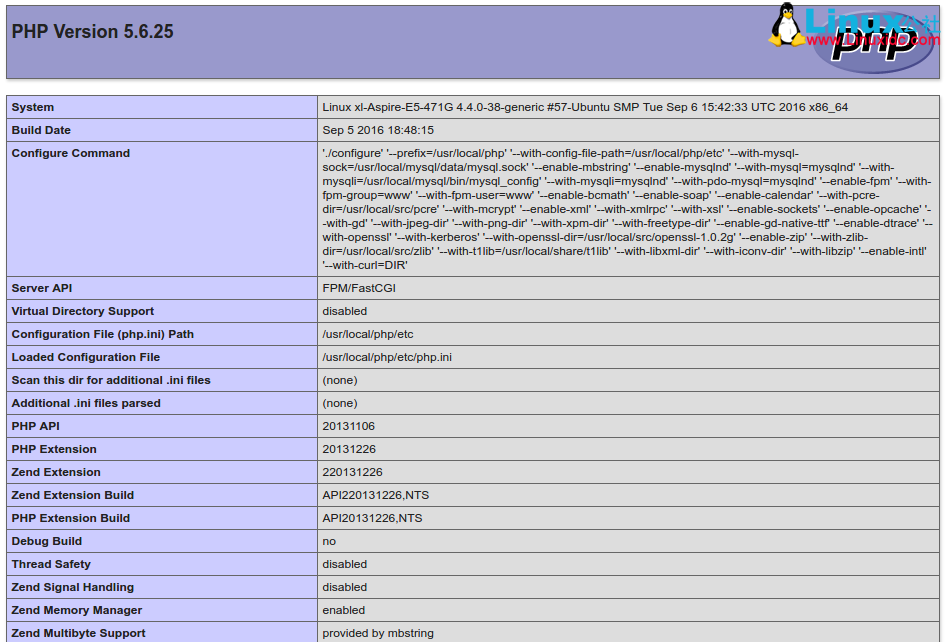The height and width of the screenshot is (642, 945).
Task: Click the Zend Memory Manager enabled value
Action: pos(344,610)
